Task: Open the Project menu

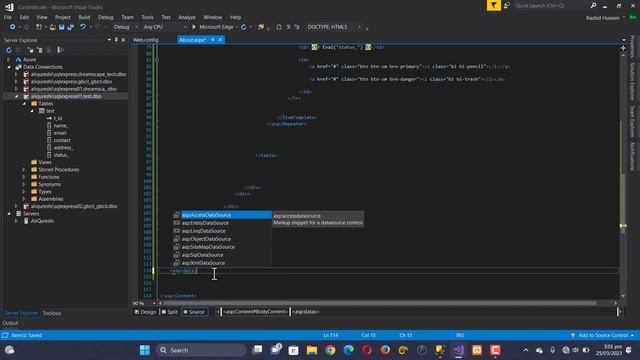Action: 62,17
